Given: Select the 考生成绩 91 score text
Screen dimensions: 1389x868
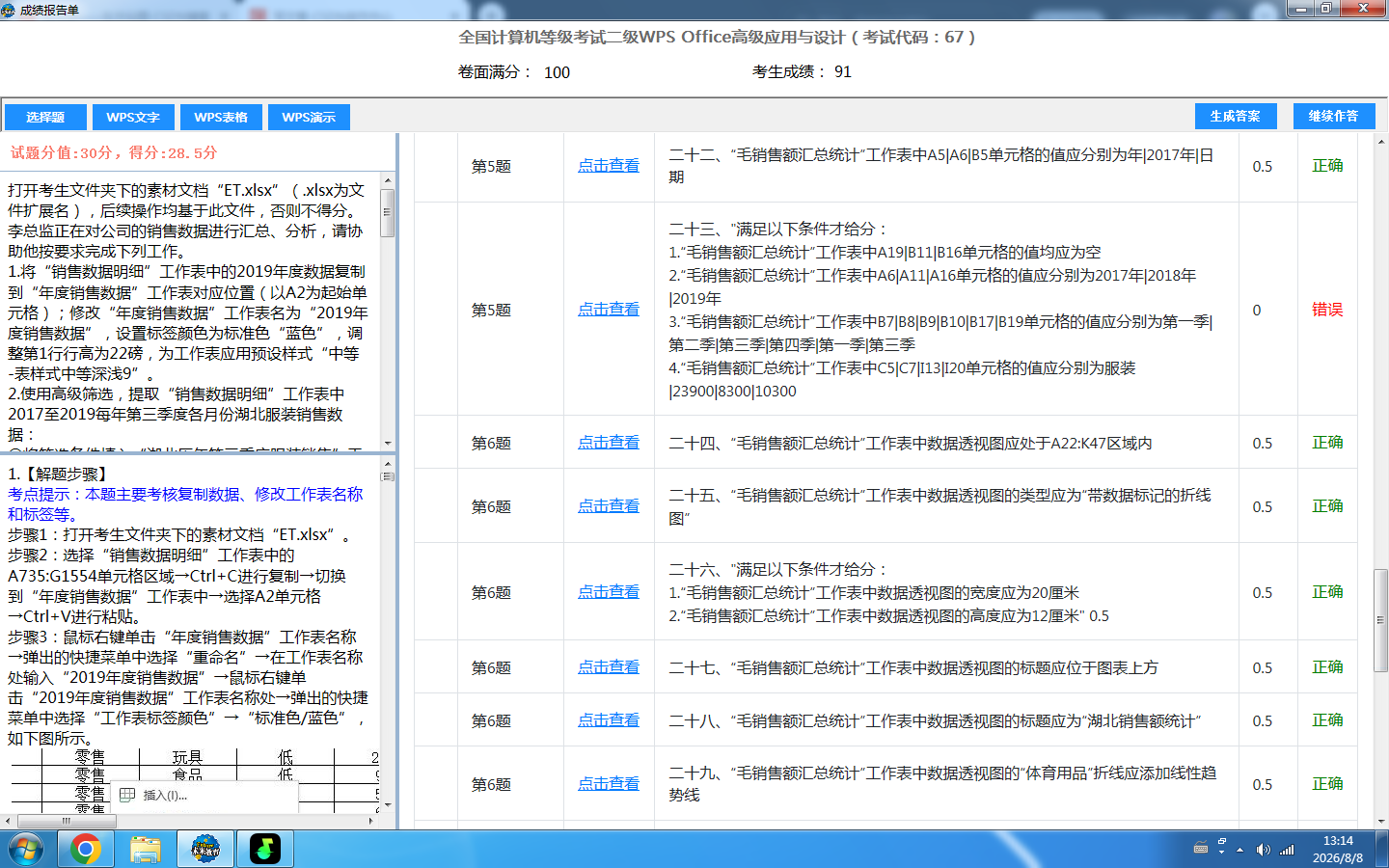Looking at the screenshot, I should [x=802, y=71].
